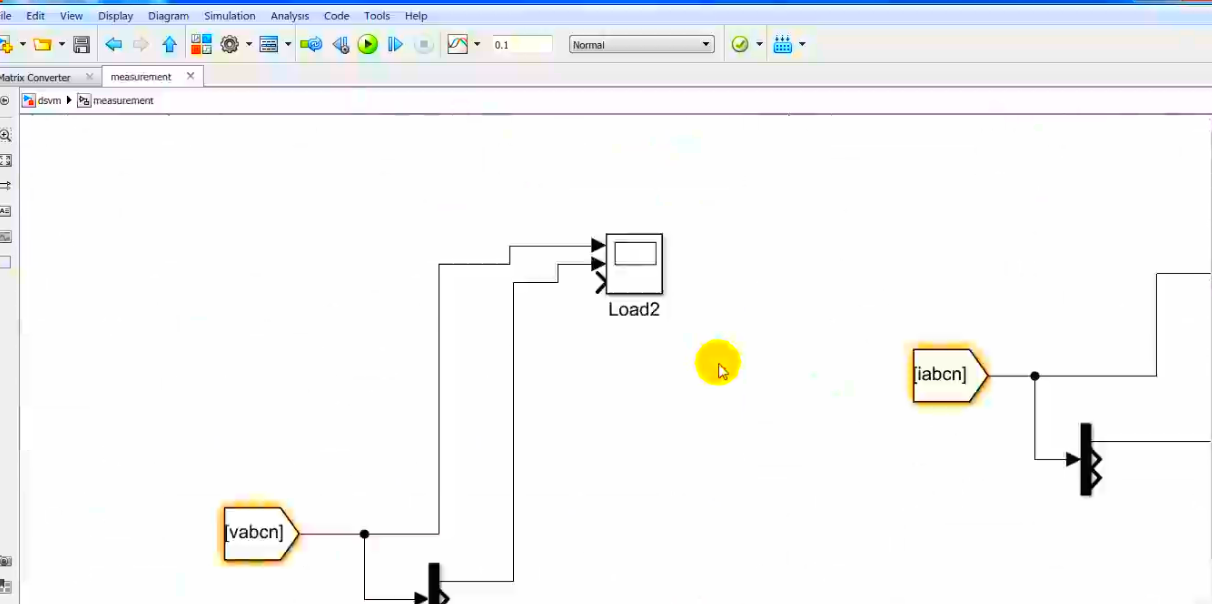Screen dimensions: 1212x604
Task: Go up to parent with the up arrow
Action: (169, 45)
